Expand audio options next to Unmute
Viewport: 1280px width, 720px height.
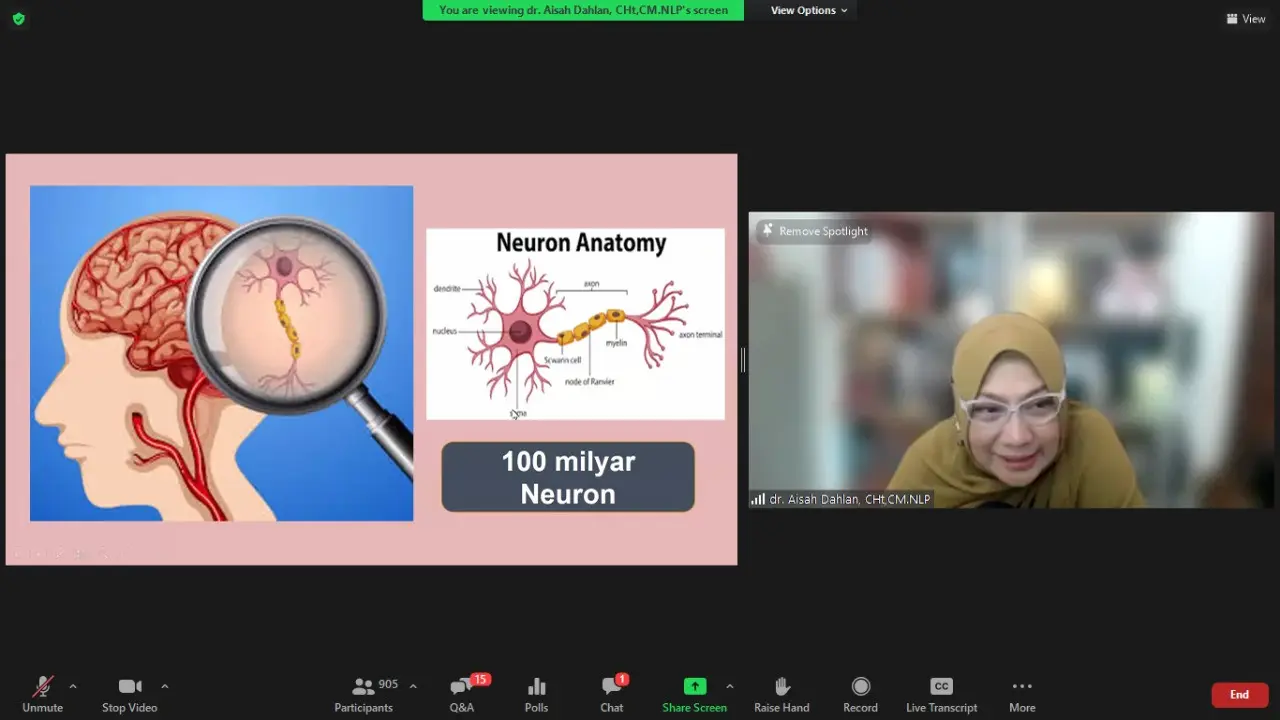[x=73, y=686]
